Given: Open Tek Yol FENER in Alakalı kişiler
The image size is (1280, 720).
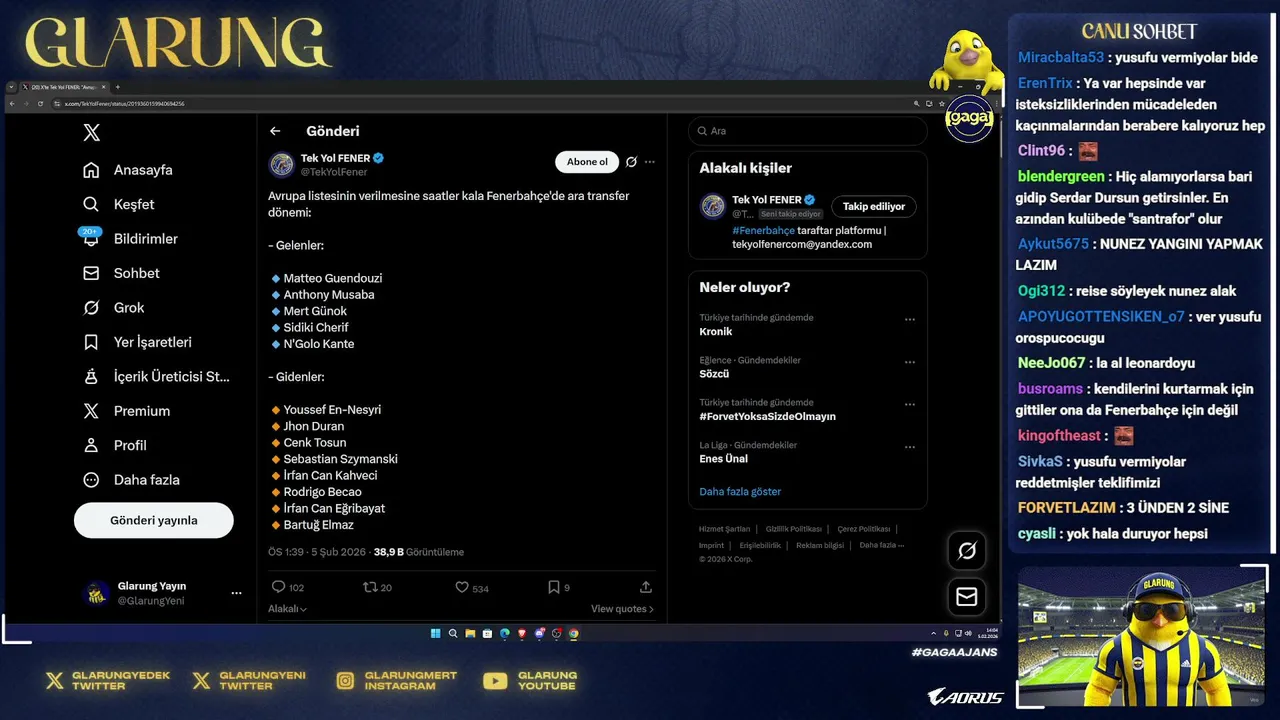Looking at the screenshot, I should pos(766,200).
